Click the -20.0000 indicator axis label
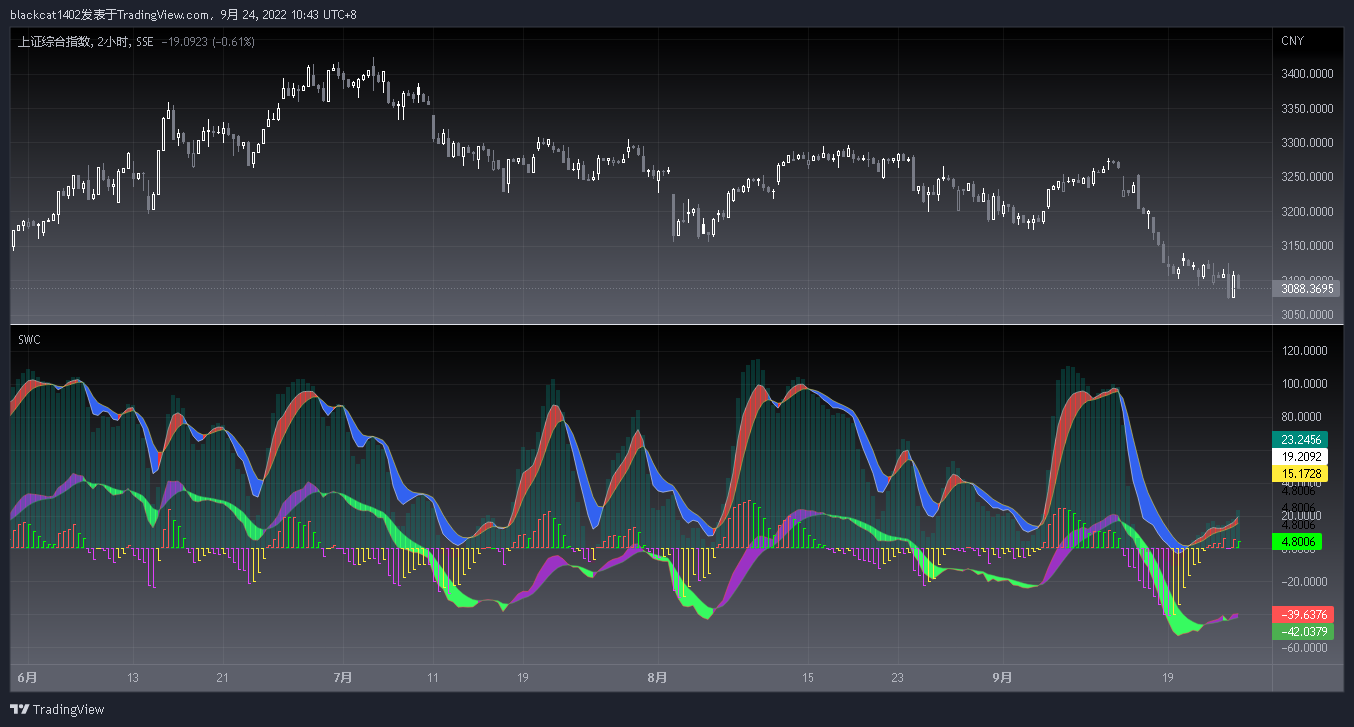 pos(1305,582)
